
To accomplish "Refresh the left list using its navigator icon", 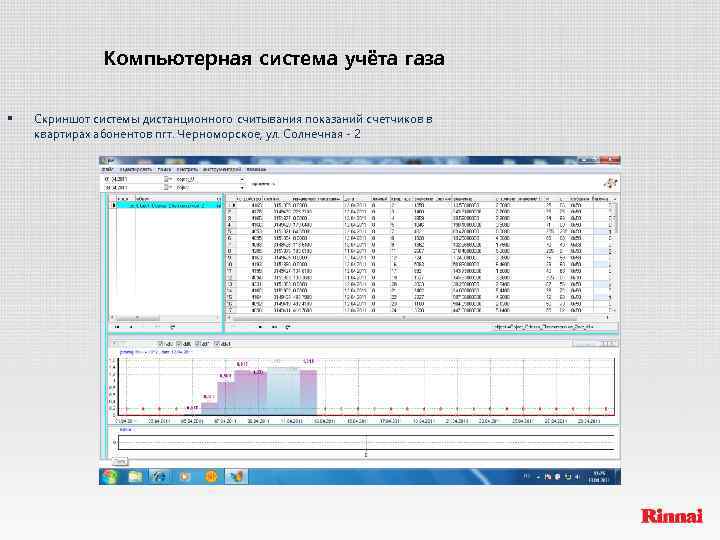I will click(x=173, y=327).
